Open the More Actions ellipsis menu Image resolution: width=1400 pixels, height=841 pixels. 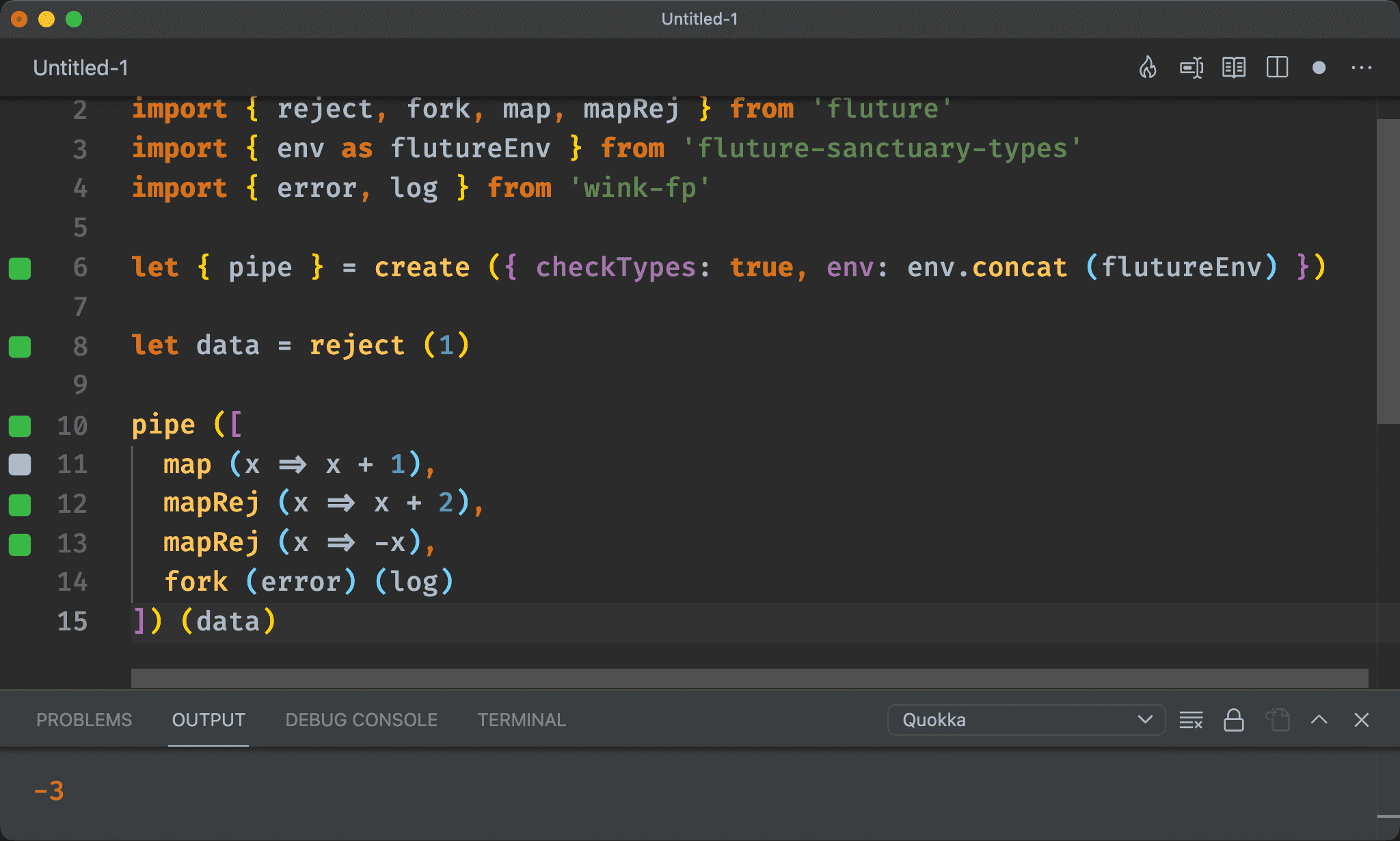tap(1362, 68)
